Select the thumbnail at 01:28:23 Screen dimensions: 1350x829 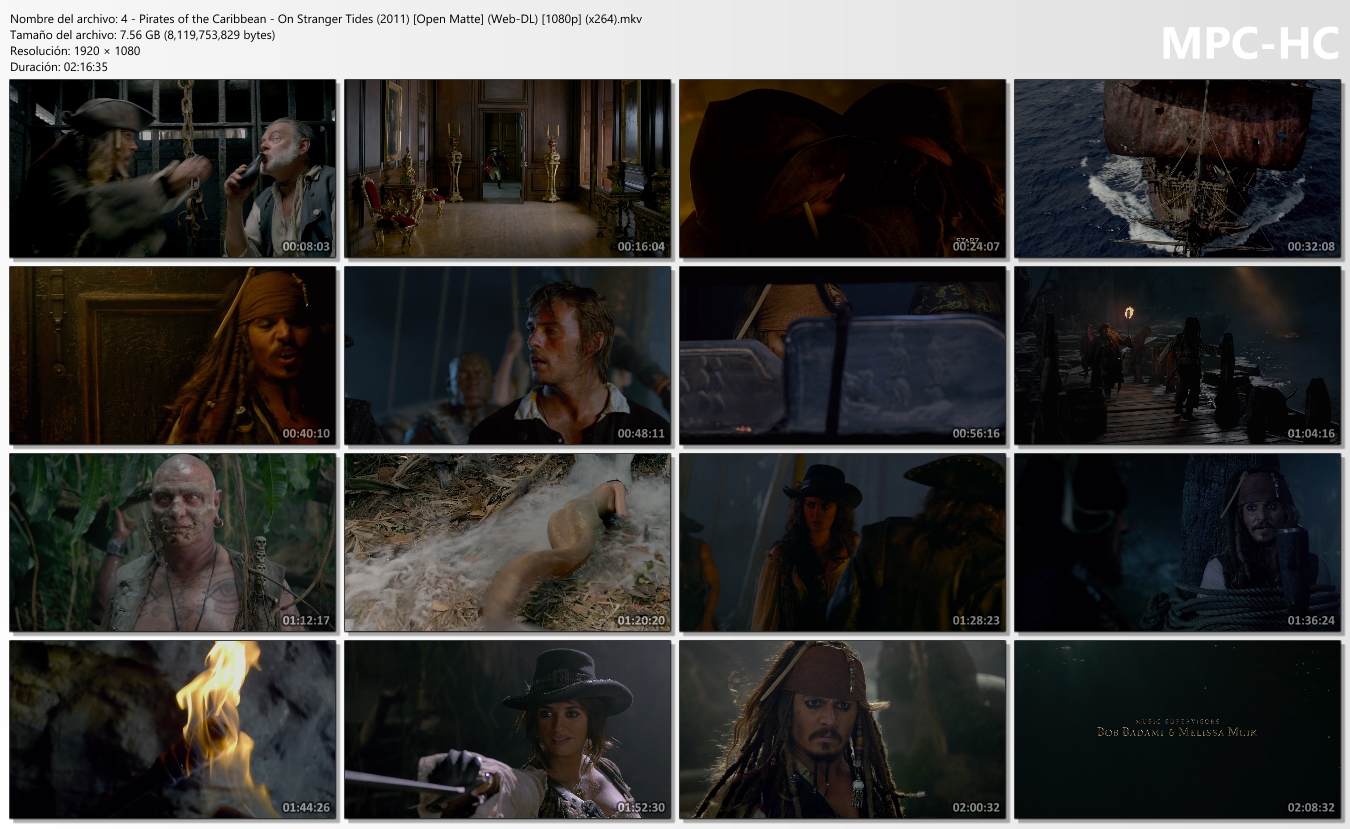click(x=843, y=543)
